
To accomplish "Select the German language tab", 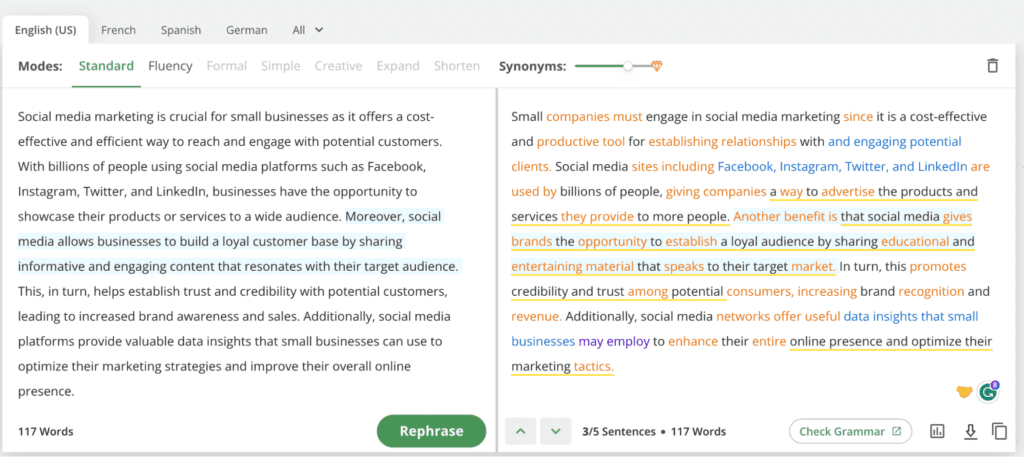I will (247, 30).
